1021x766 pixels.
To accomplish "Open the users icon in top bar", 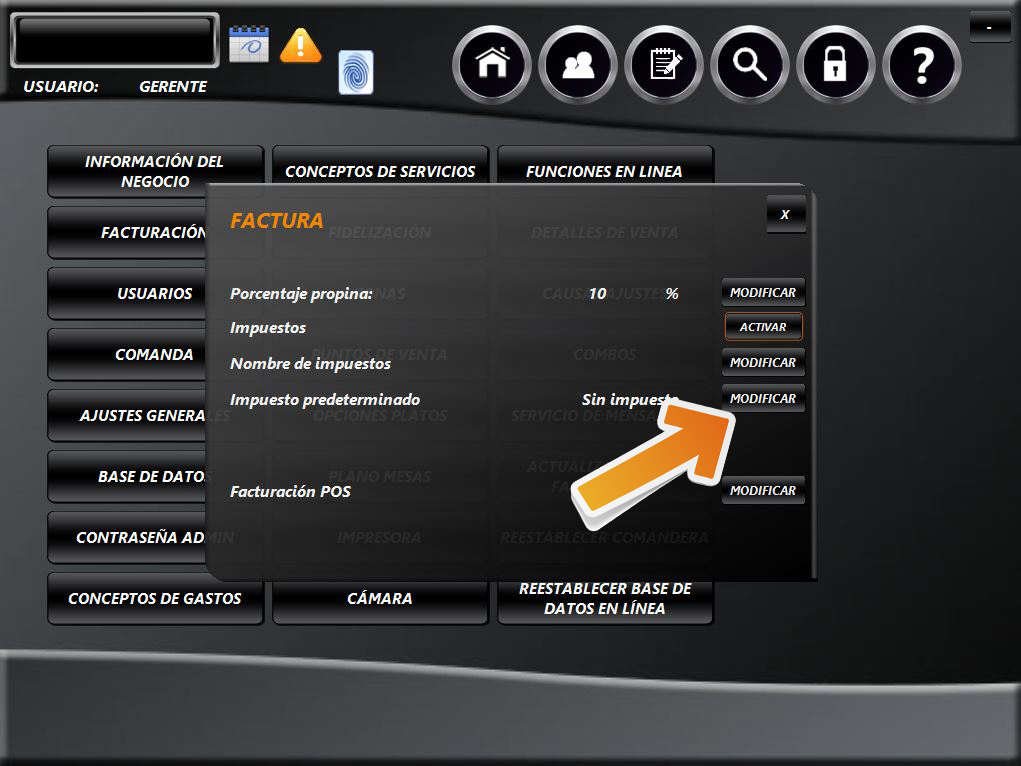I will pyautogui.click(x=577, y=65).
